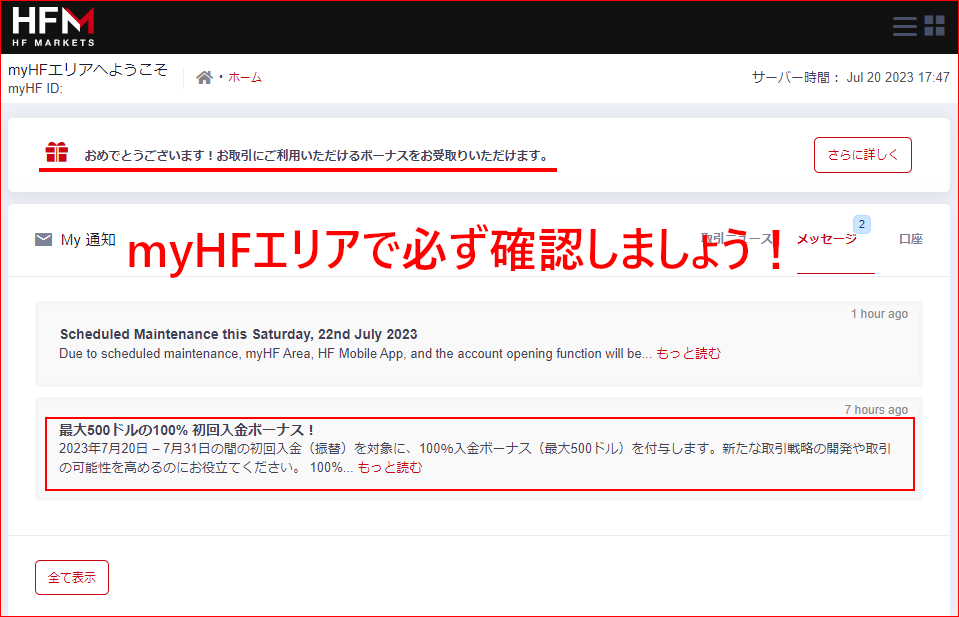
Task: Open the hamburger menu icon
Action: (904, 26)
